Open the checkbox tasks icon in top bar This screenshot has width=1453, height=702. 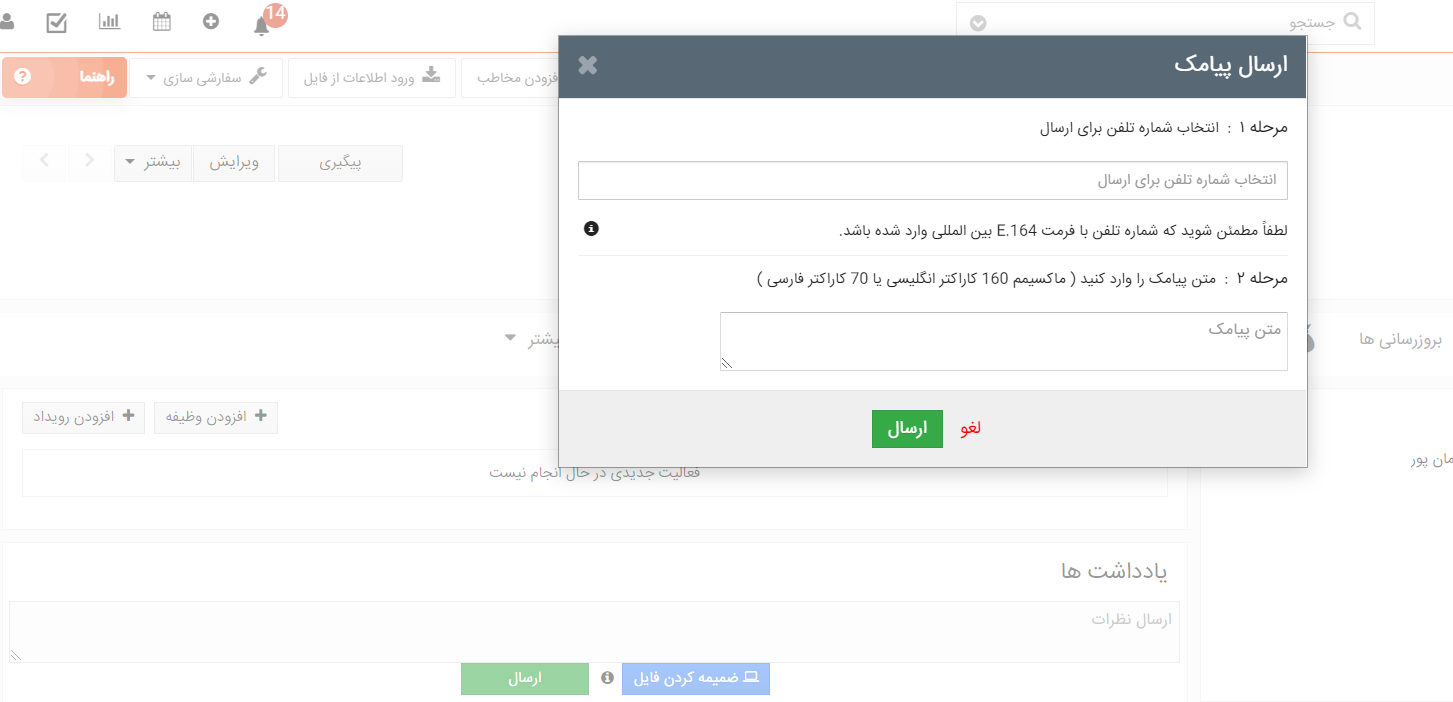click(56, 21)
